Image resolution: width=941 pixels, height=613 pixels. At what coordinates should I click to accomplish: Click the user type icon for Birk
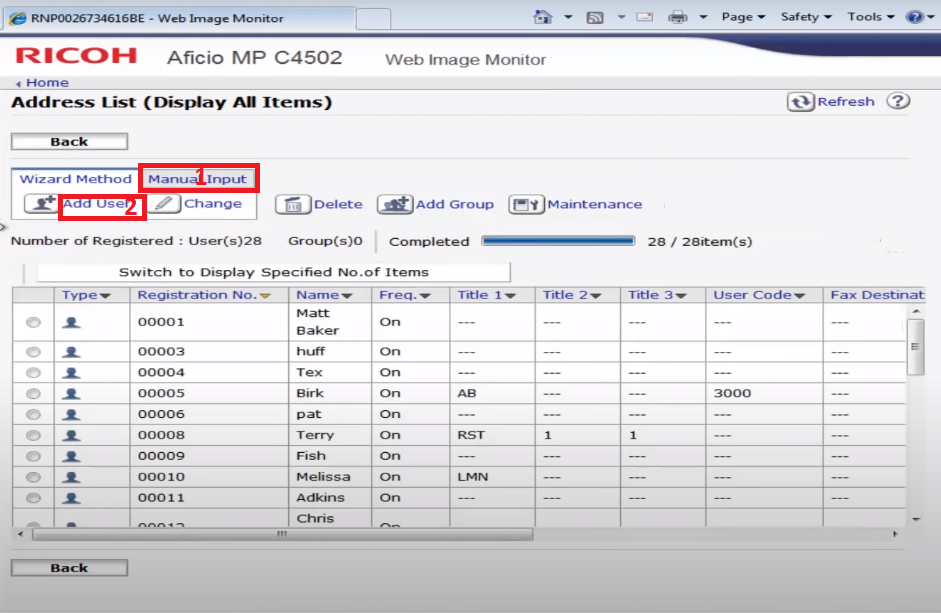coord(71,394)
